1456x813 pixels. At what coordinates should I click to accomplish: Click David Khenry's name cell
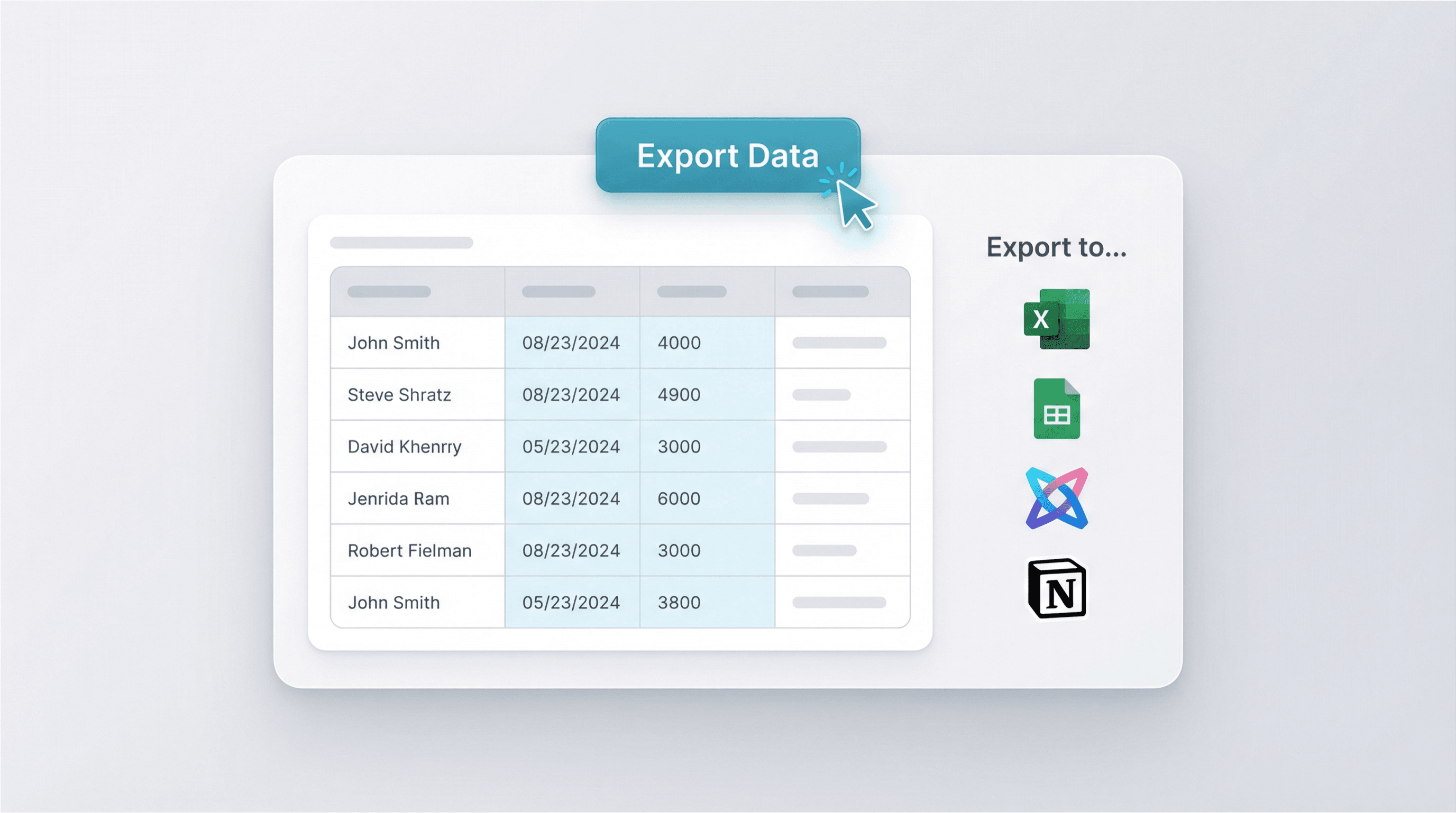click(404, 446)
